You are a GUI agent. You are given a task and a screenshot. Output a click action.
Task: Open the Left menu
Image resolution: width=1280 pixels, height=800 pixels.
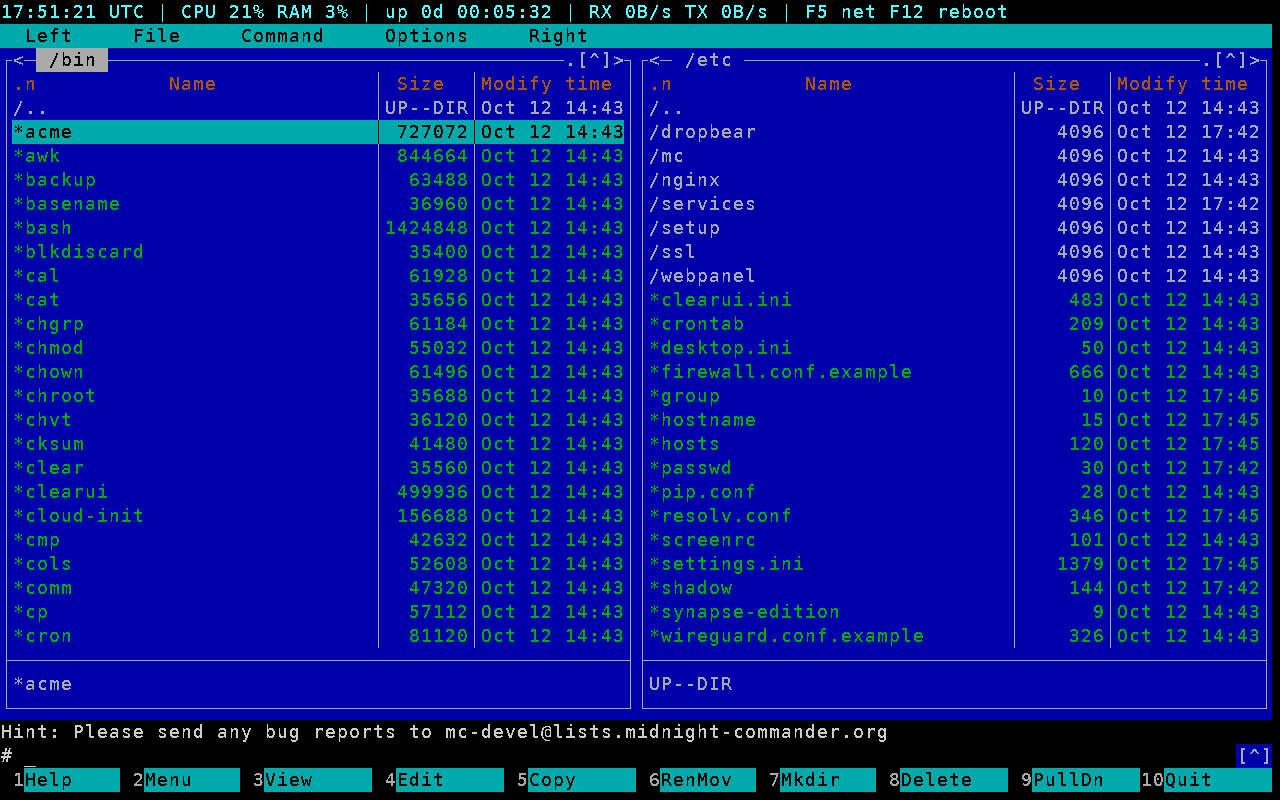(x=48, y=36)
